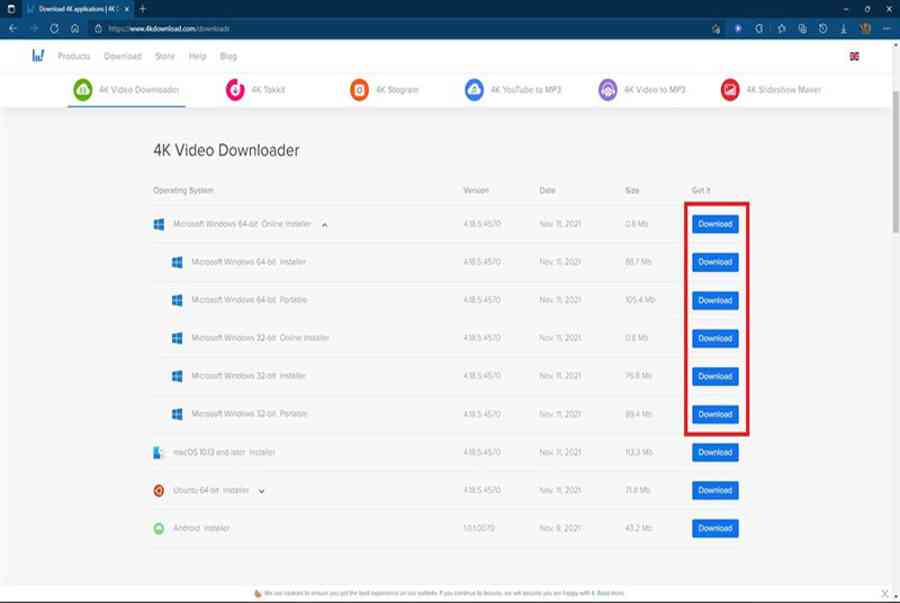Expand the Ubuntu 64-bit Installer options
Screen dimensions: 900x603
click(x=262, y=491)
